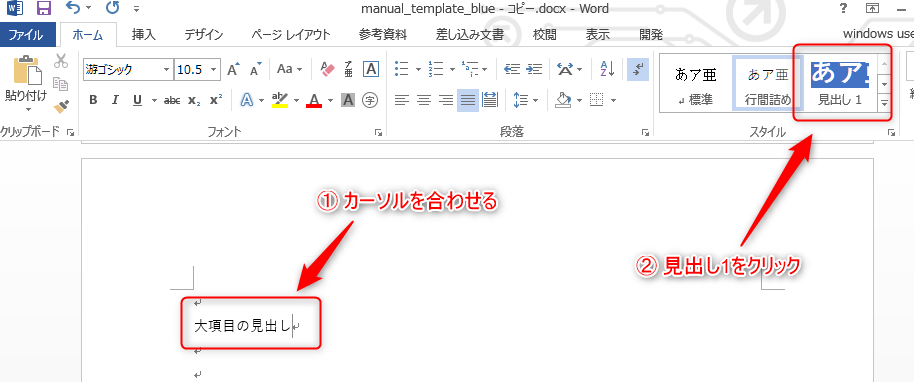Open the Asian layout (拡張書式) menu
Screen dimensions: 914x382
tap(570, 69)
